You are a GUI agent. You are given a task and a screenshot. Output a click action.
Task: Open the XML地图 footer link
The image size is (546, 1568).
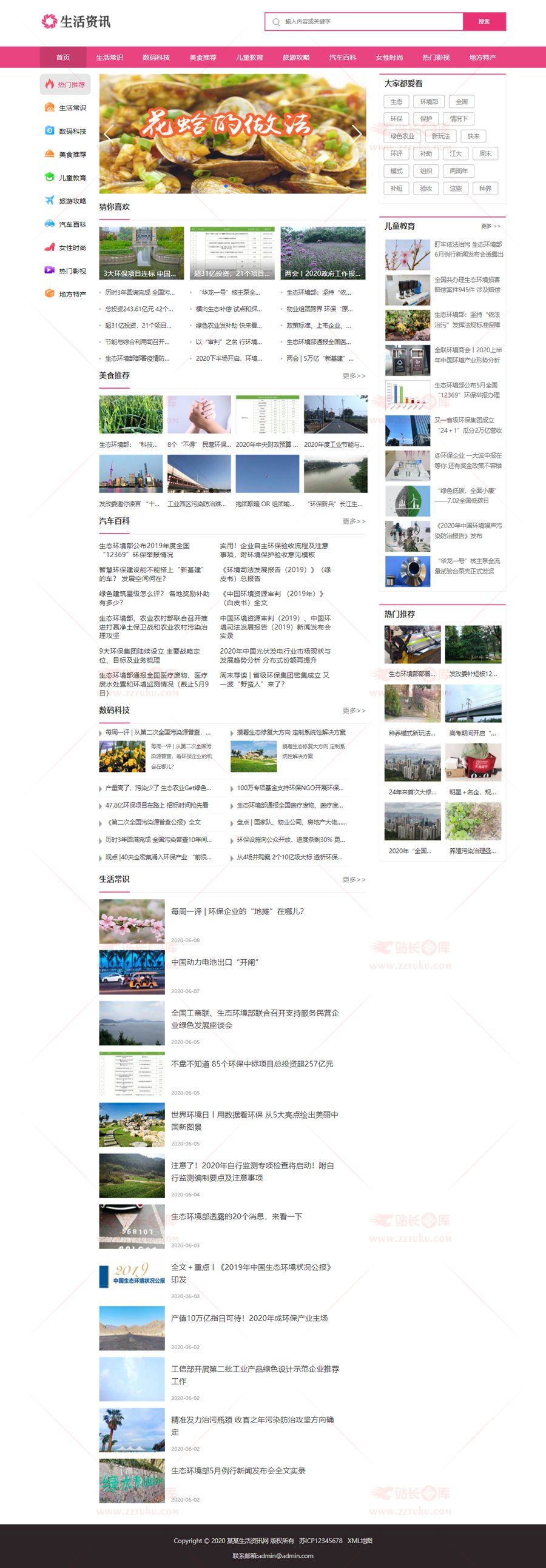click(x=360, y=1541)
